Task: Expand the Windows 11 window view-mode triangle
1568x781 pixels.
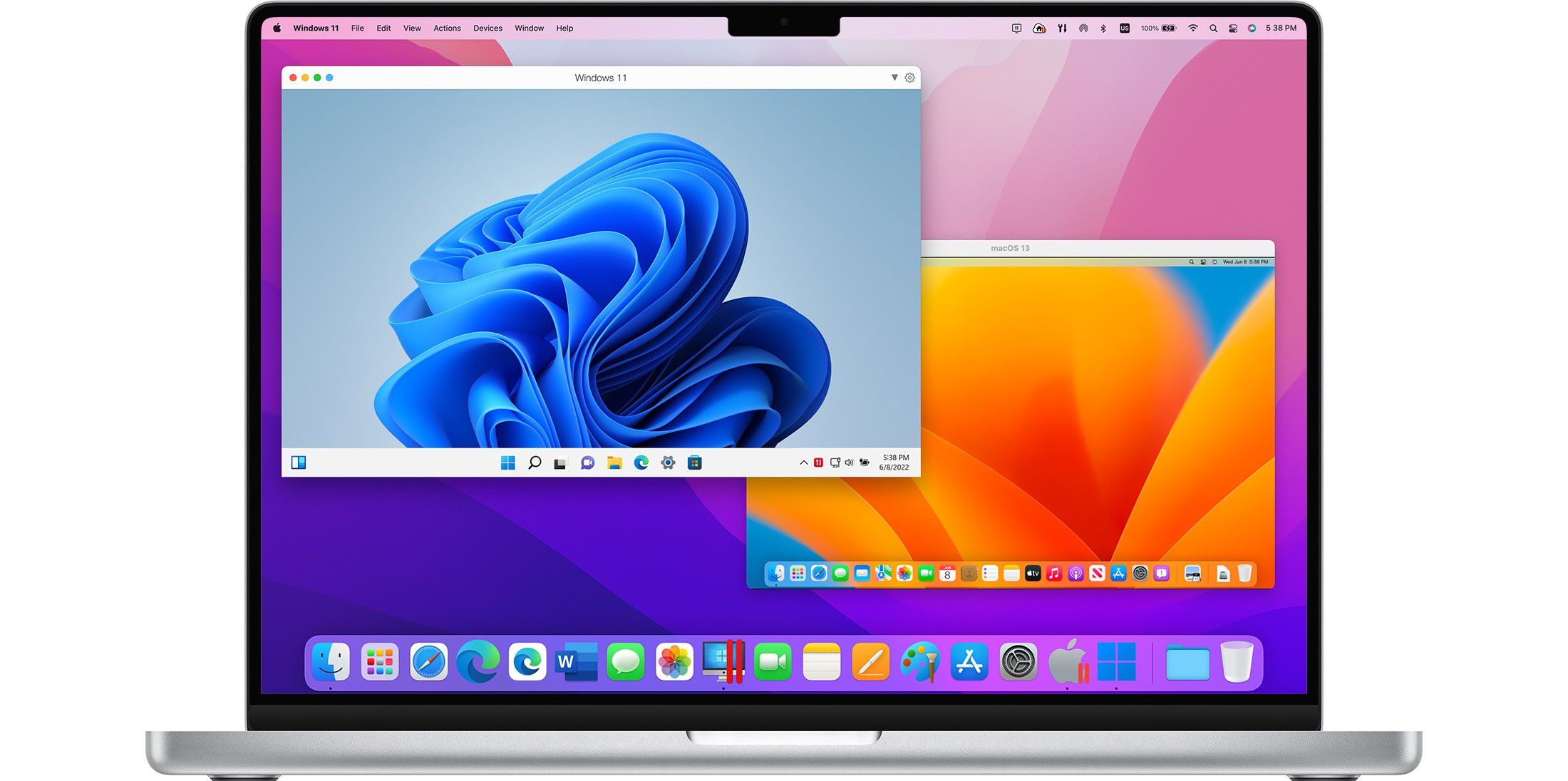Action: 894,77
